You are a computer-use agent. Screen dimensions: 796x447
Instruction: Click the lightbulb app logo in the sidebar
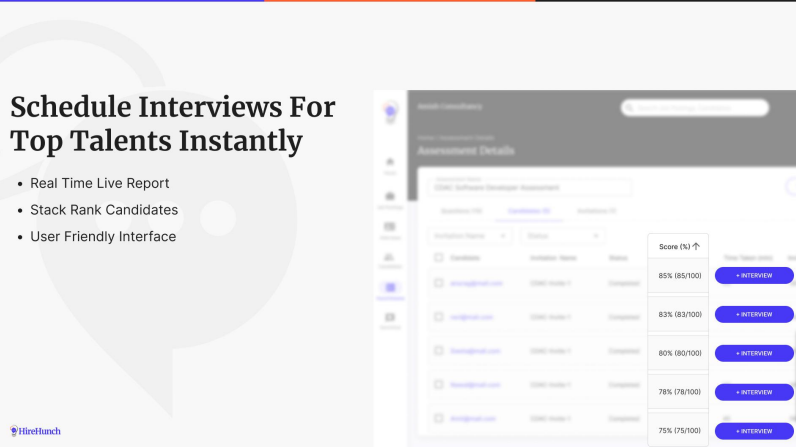click(390, 112)
